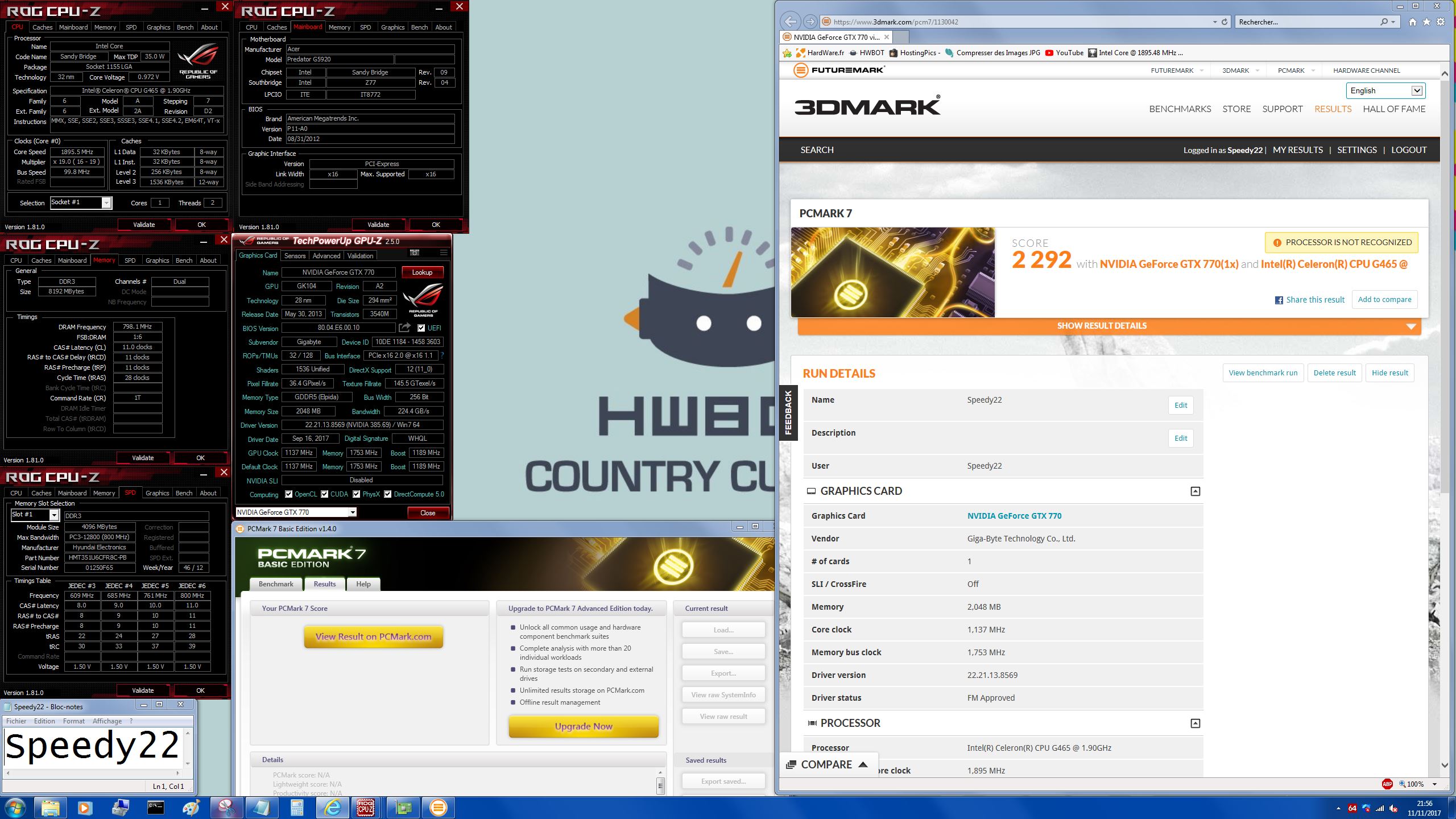The image size is (1456, 819).
Task: Open the Benchmark tab in PCMark 7
Action: tap(276, 584)
